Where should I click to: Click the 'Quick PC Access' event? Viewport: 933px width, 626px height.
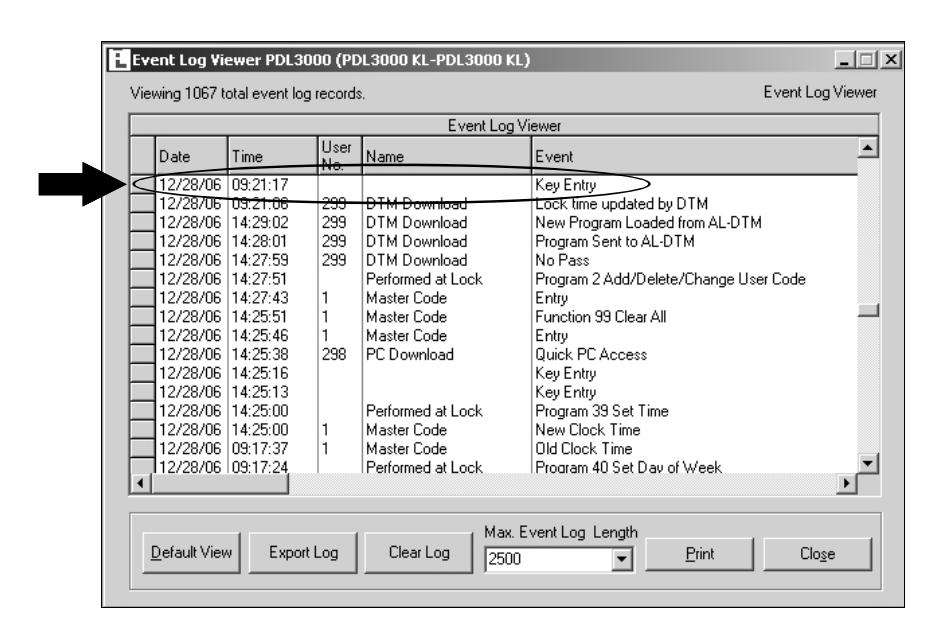[591, 355]
